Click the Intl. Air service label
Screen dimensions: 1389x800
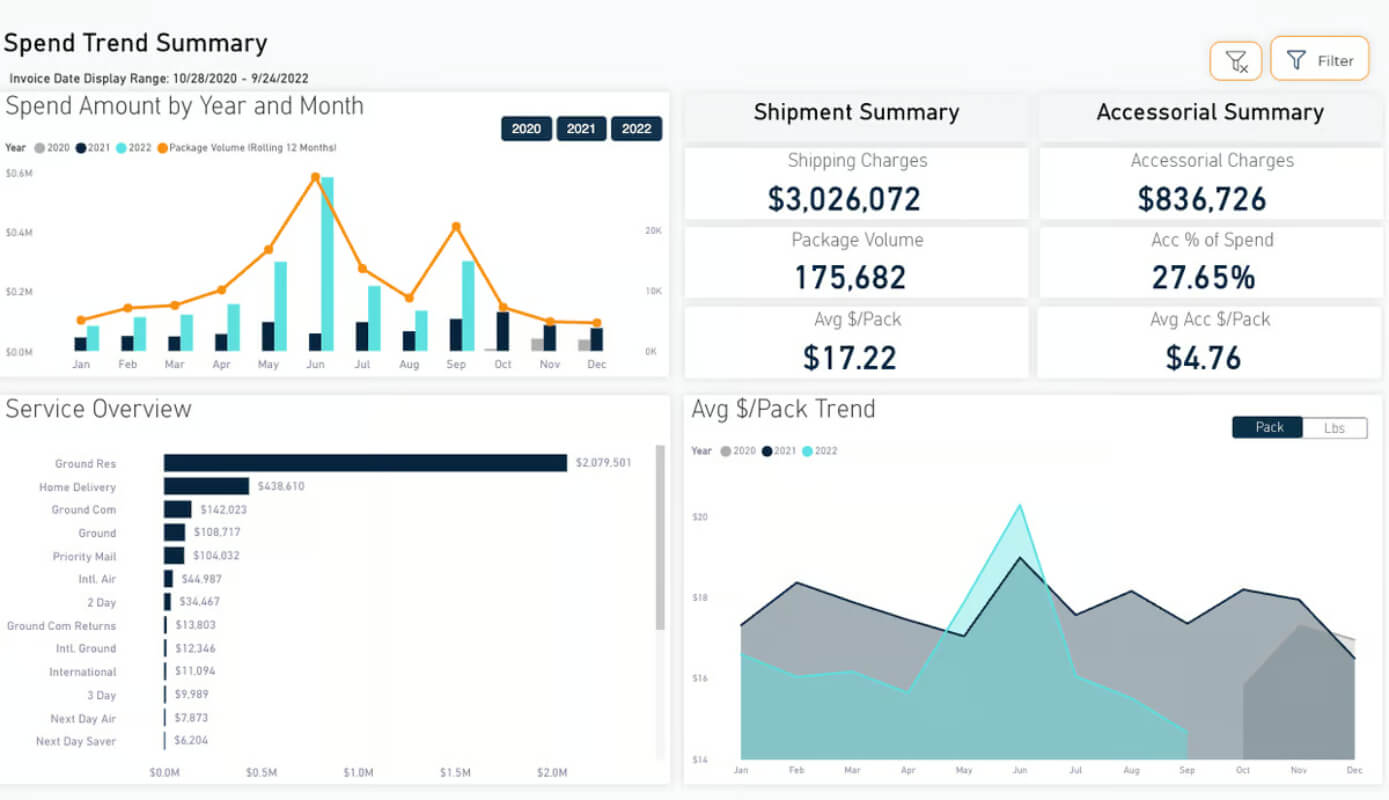click(97, 579)
